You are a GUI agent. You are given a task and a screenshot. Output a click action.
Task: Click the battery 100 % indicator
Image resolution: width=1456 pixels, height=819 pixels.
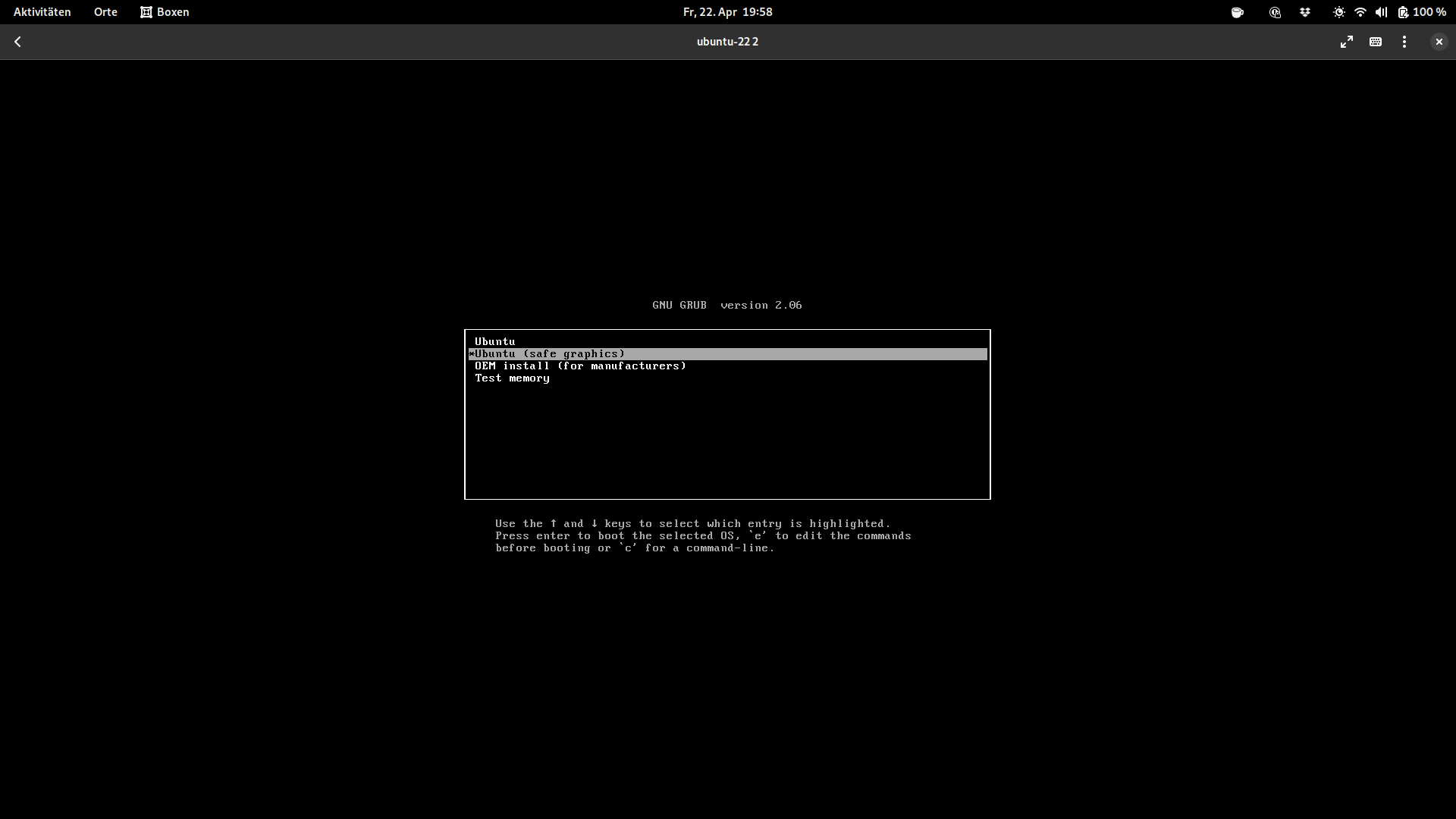[1422, 12]
